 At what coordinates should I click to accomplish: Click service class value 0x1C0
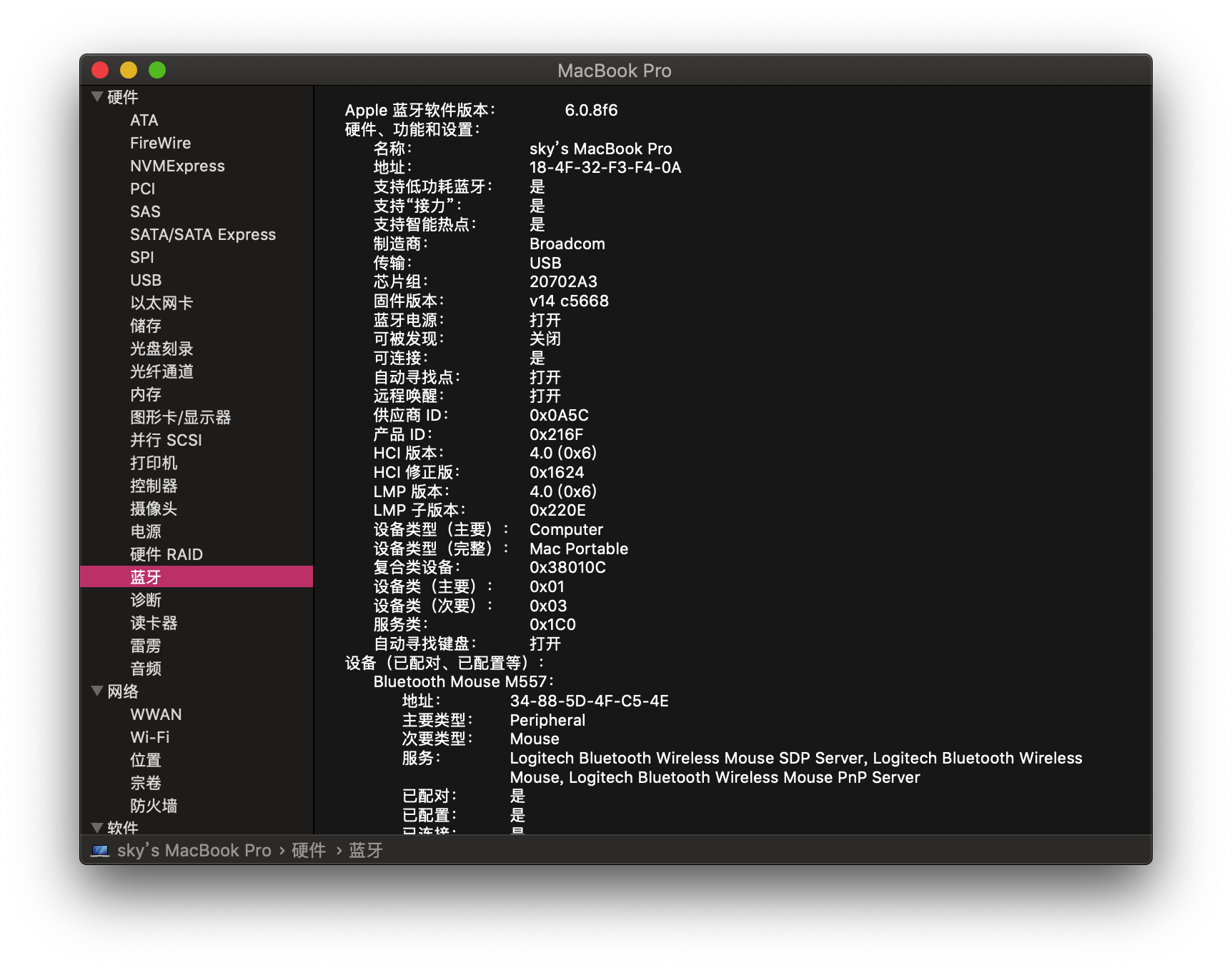[x=552, y=624]
